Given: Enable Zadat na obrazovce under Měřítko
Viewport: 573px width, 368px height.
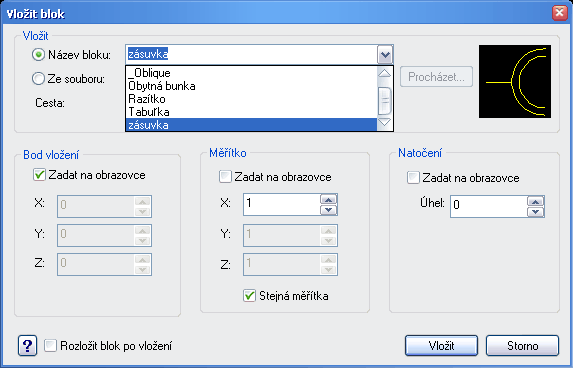Looking at the screenshot, I should point(225,177).
